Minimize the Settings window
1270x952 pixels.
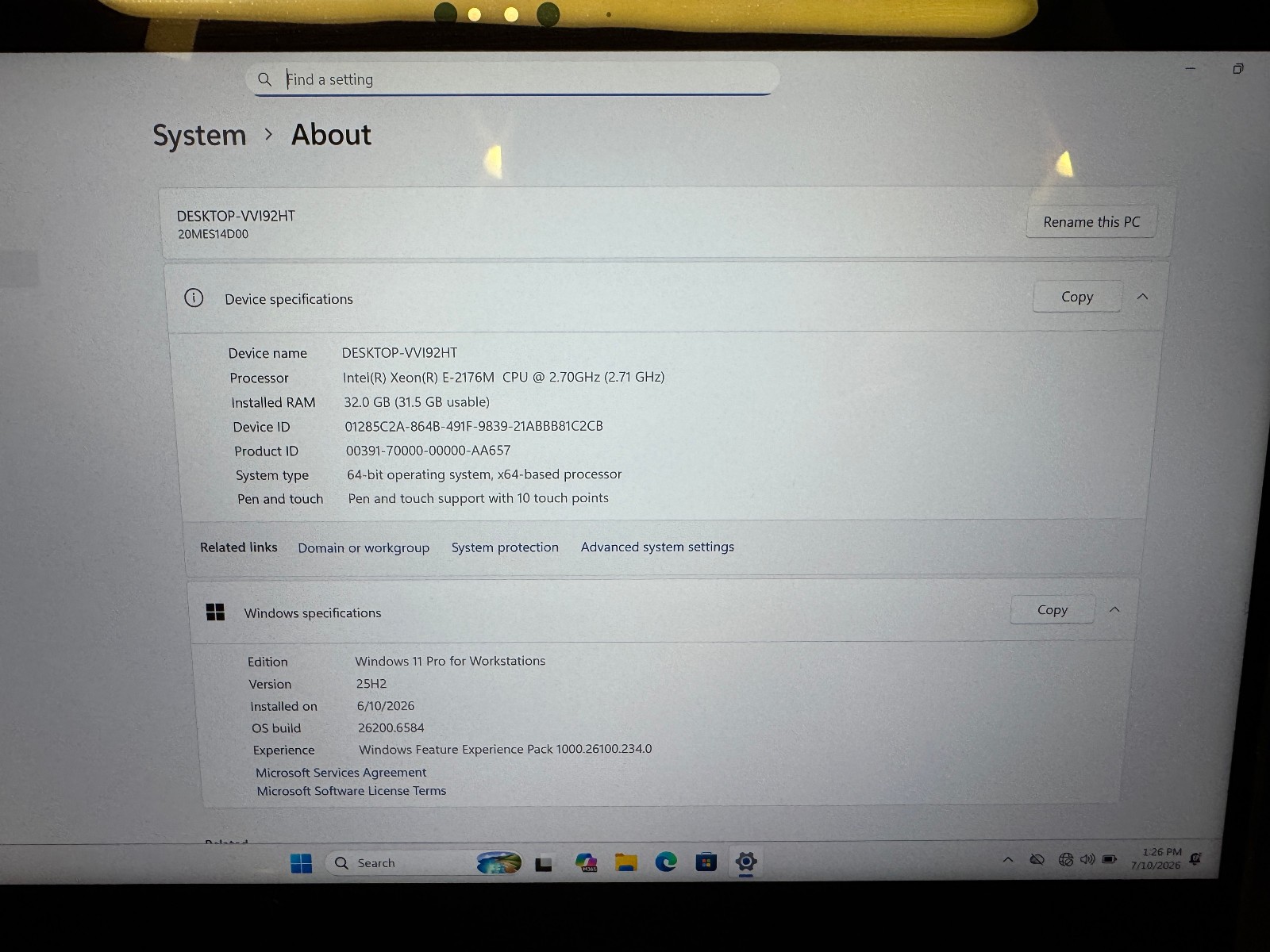click(x=1190, y=69)
